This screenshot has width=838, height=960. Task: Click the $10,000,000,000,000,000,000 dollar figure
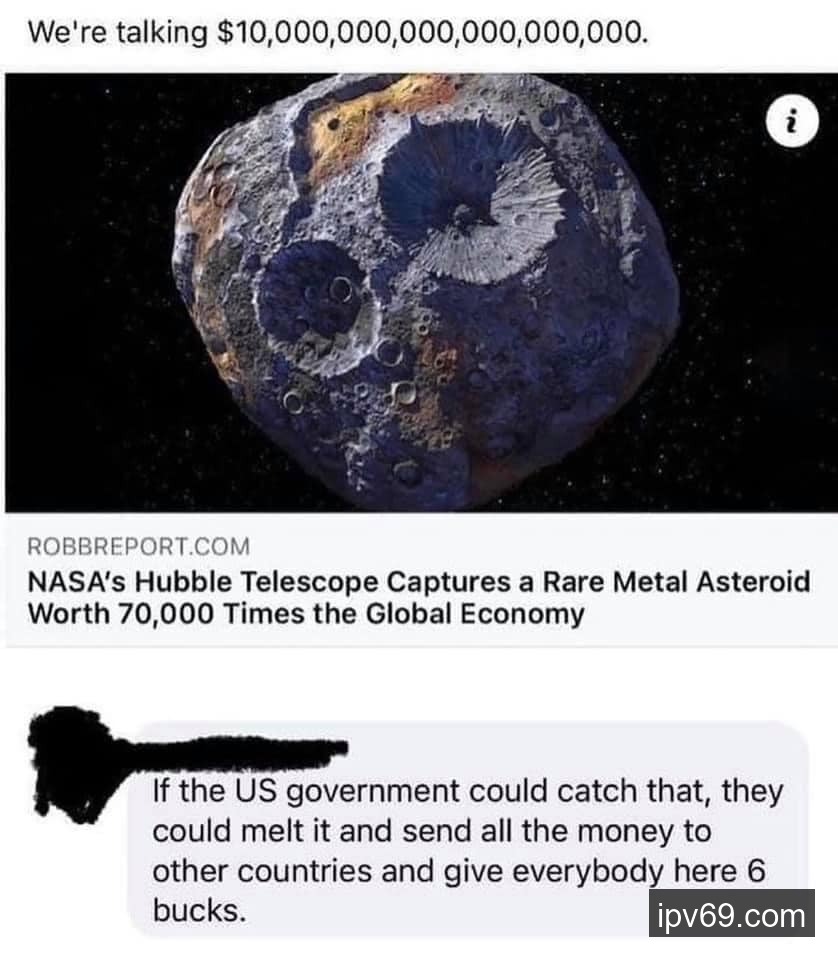coord(431,32)
